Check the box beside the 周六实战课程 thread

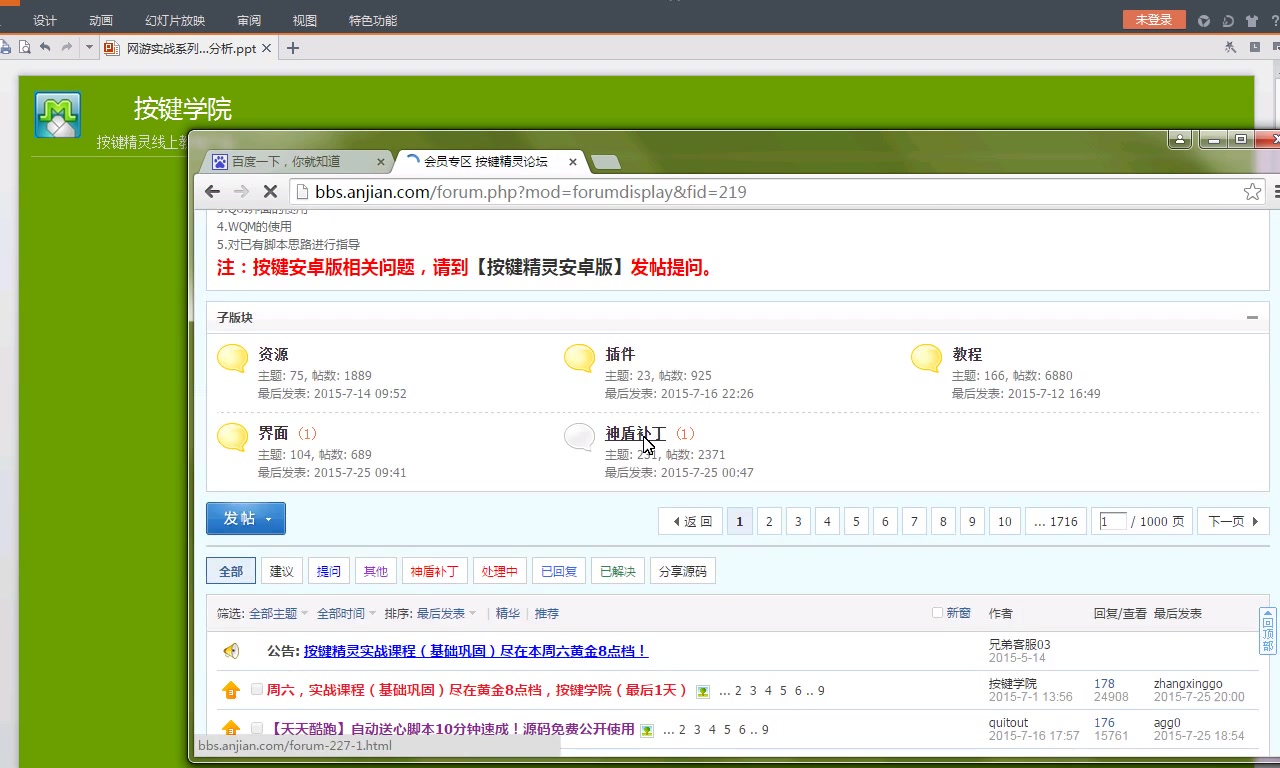[x=254, y=690]
